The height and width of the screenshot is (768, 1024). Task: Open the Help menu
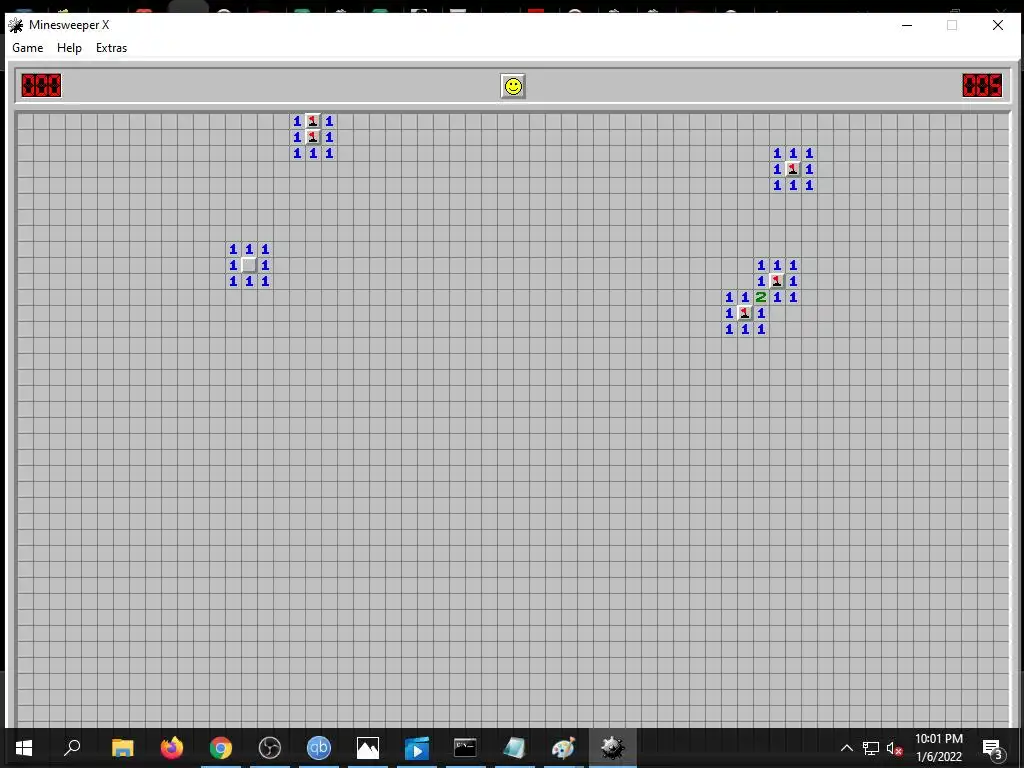(x=69, y=48)
